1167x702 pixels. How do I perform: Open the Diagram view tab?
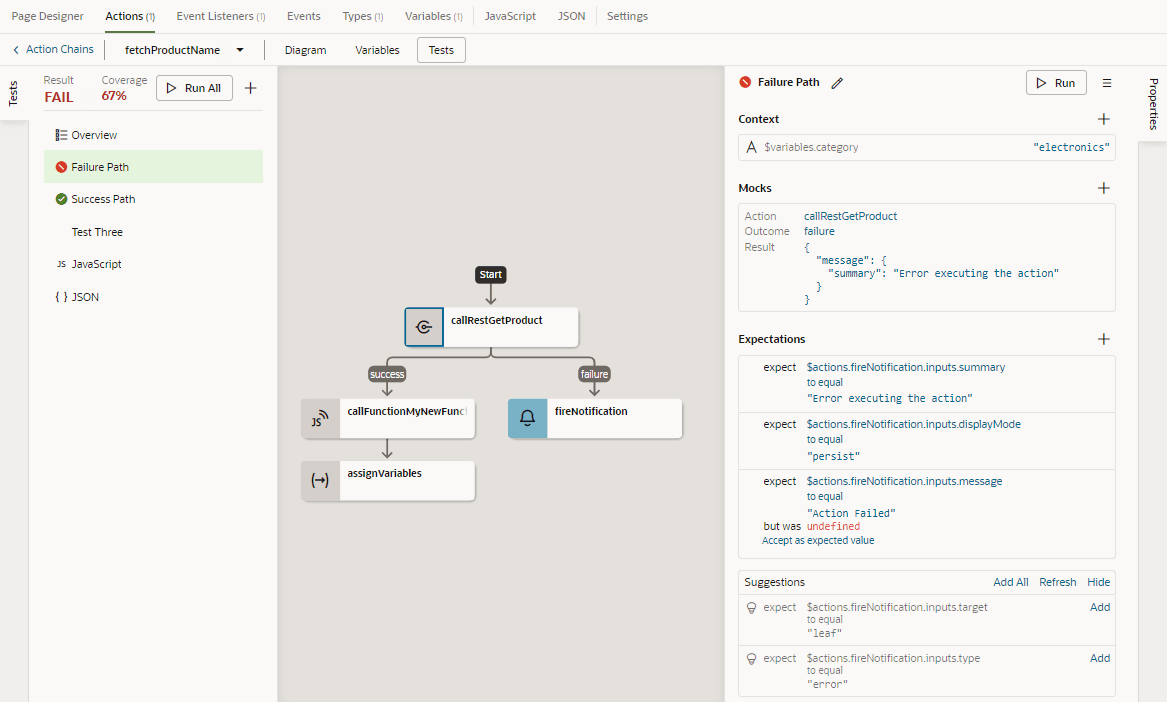tap(305, 50)
